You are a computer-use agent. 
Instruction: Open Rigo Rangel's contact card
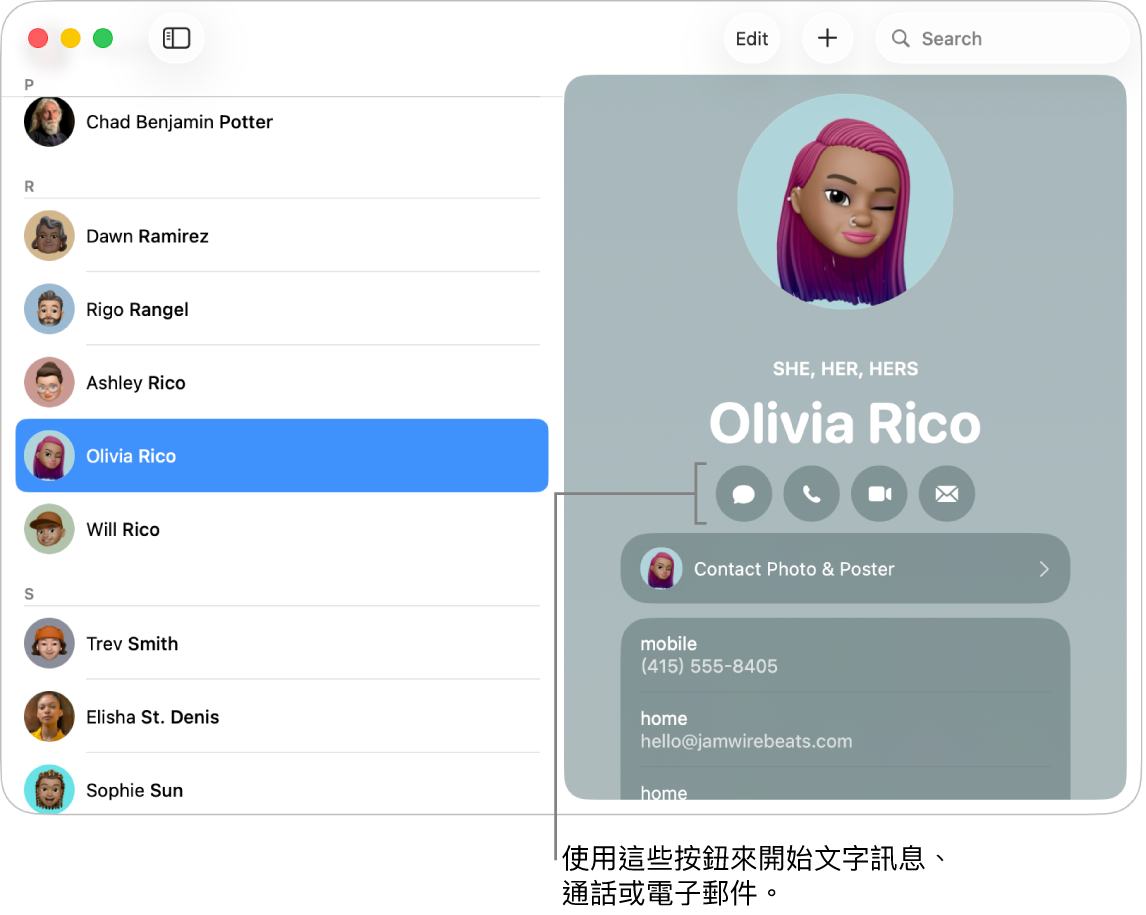pyautogui.click(x=282, y=311)
